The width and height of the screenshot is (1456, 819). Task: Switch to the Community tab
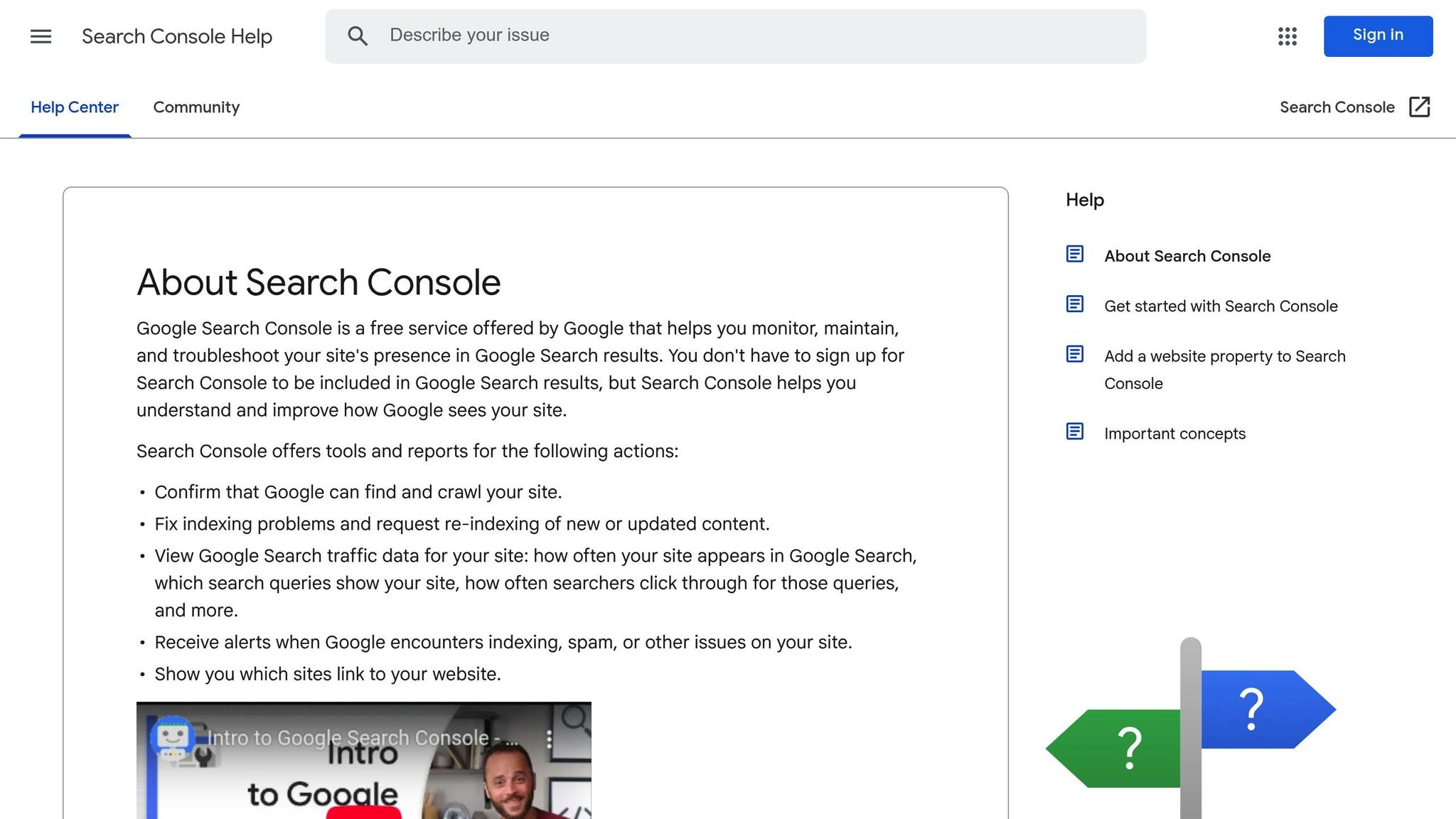point(196,107)
